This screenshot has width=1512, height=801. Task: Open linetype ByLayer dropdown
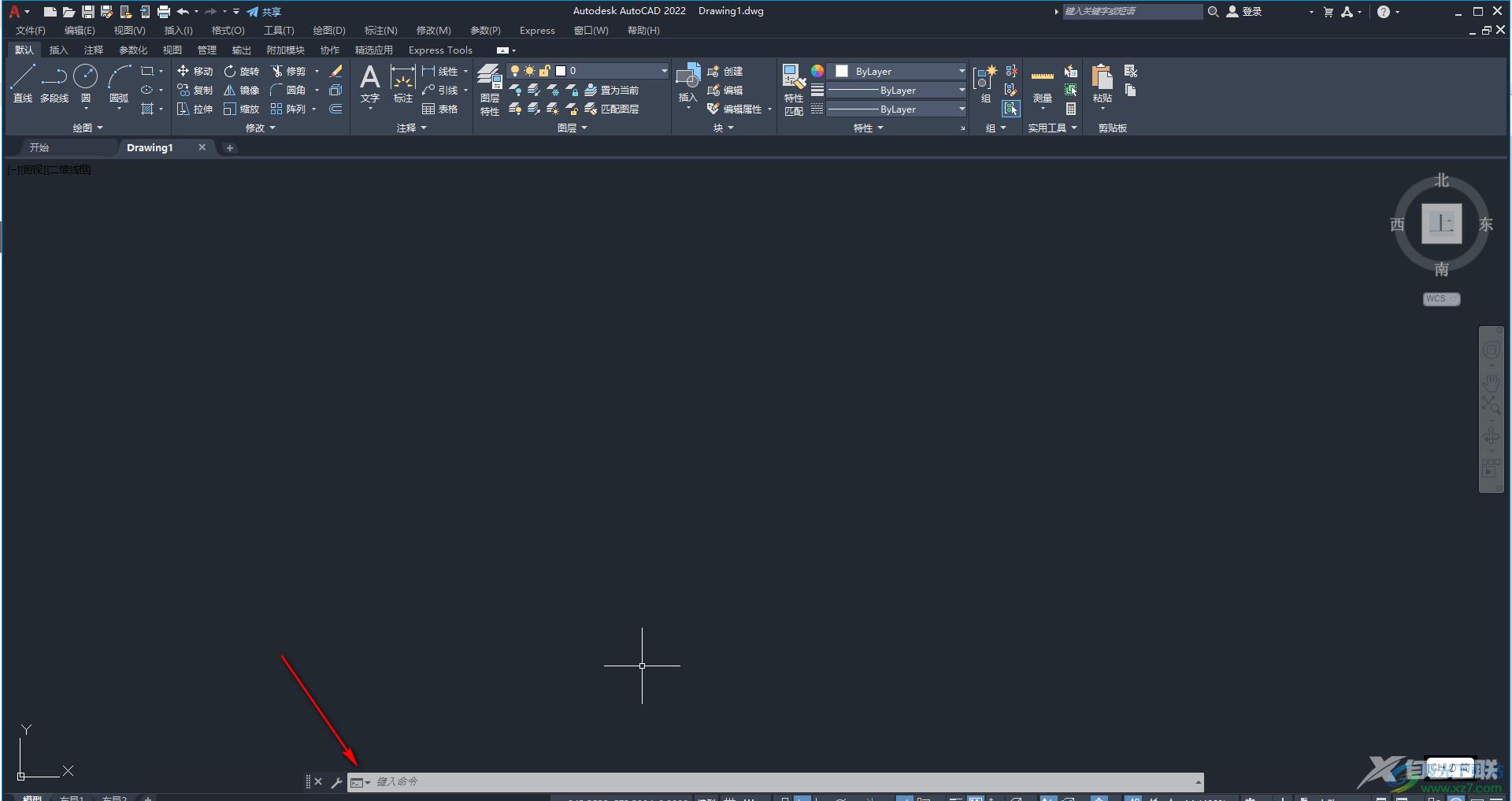(962, 109)
